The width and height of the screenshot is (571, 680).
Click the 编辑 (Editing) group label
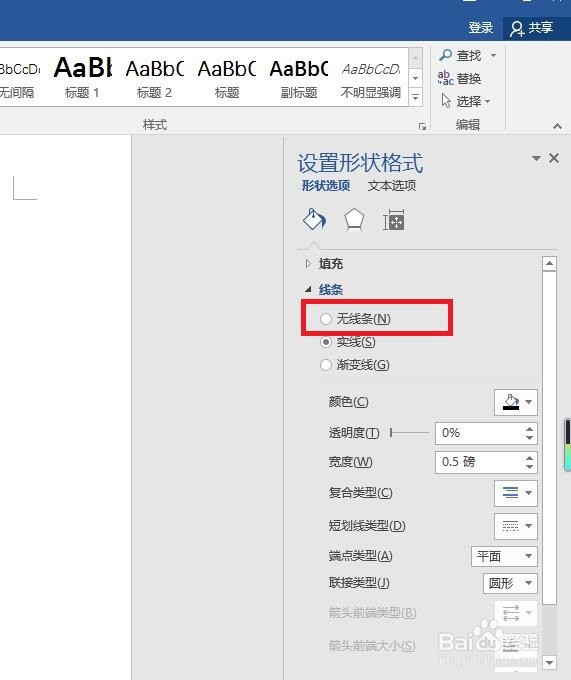[x=468, y=125]
